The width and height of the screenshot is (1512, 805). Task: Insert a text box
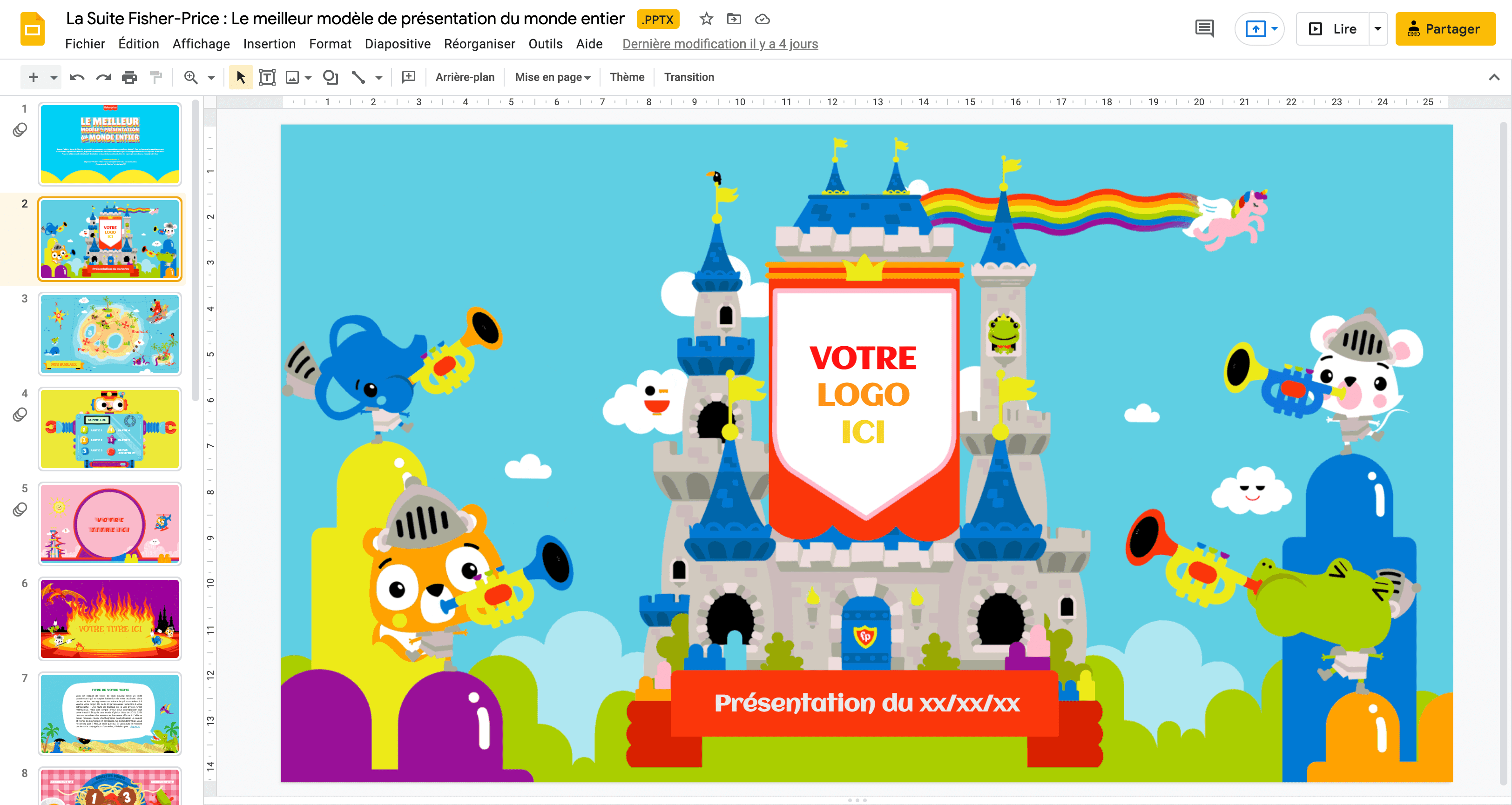[267, 77]
